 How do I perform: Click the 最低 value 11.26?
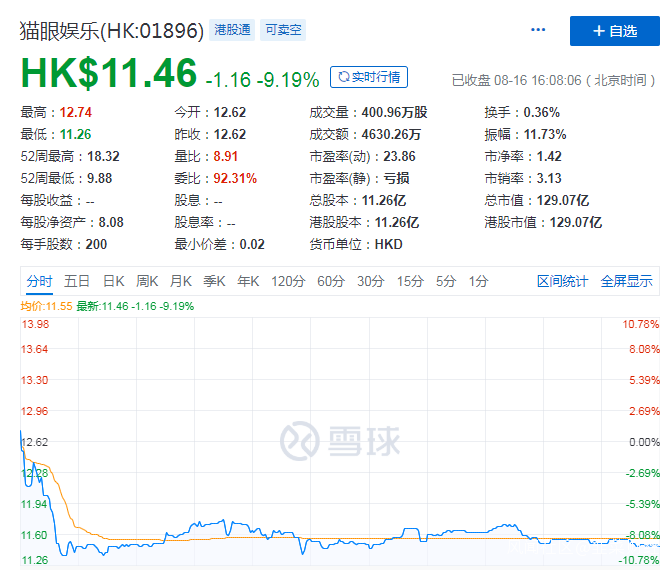pos(75,135)
